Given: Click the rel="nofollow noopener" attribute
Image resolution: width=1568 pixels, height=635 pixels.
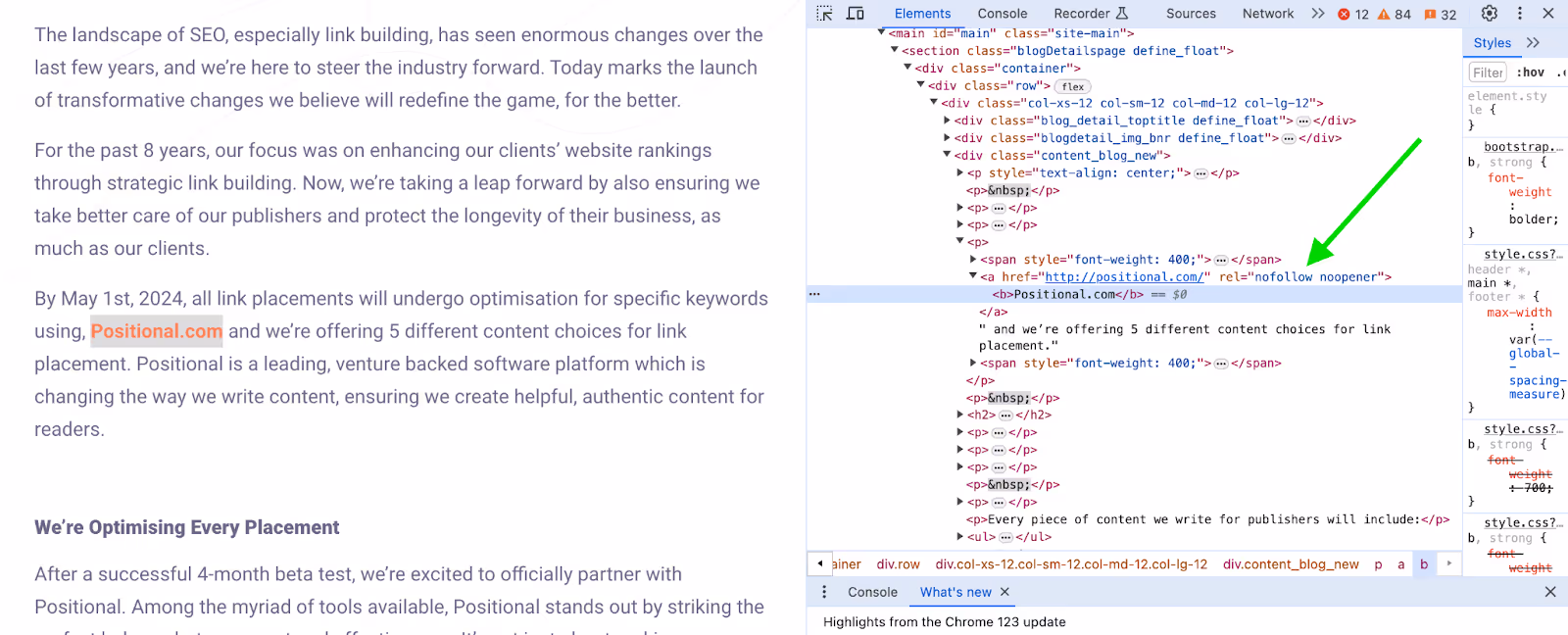Looking at the screenshot, I should point(1300,277).
